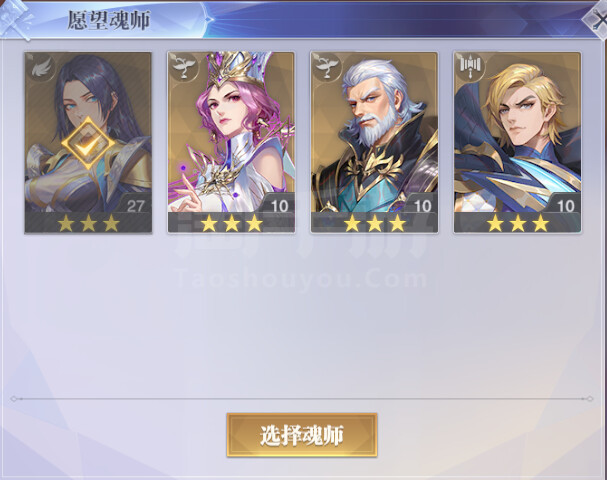Viewport: 607px width, 480px height.
Task: Click level 10 badge on blonde card
Action: click(x=565, y=206)
